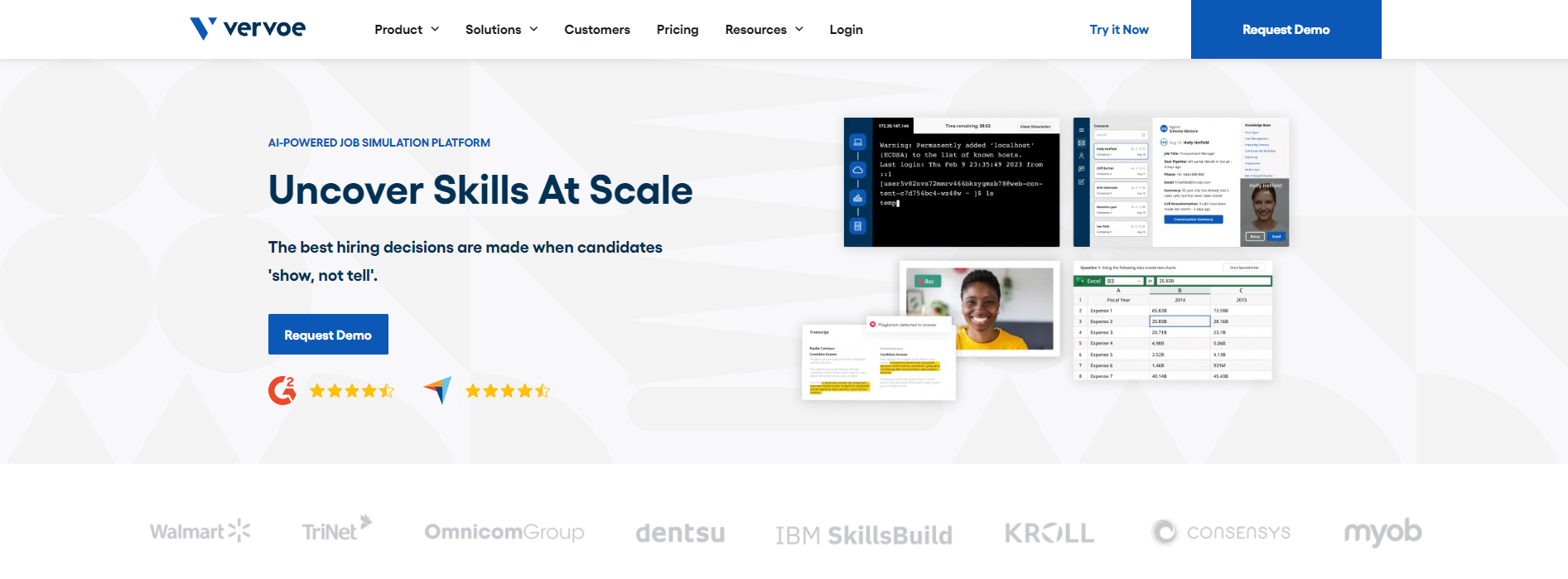Click the KROLL logo
This screenshot has height=579, width=1568.
pyautogui.click(x=1049, y=533)
